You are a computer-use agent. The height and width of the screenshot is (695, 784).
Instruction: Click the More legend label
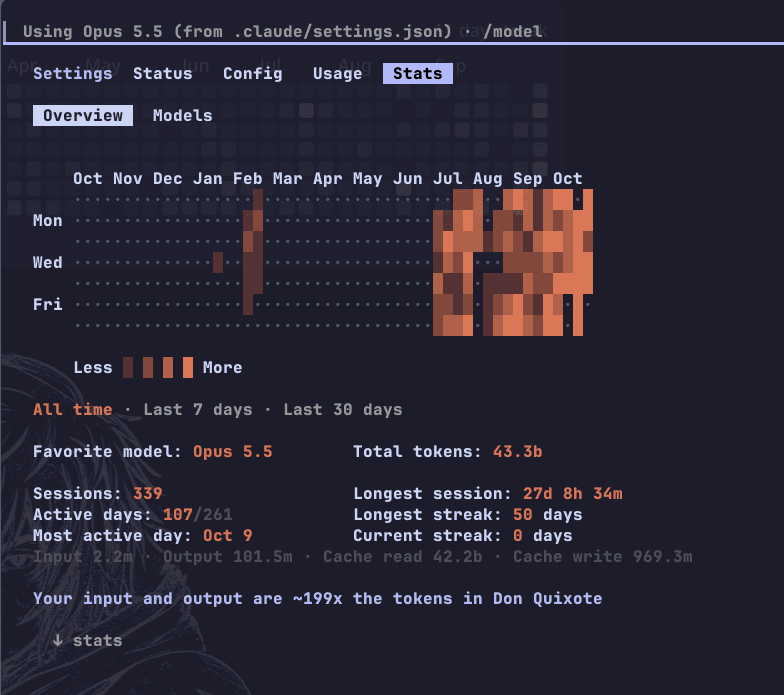pyautogui.click(x=222, y=368)
